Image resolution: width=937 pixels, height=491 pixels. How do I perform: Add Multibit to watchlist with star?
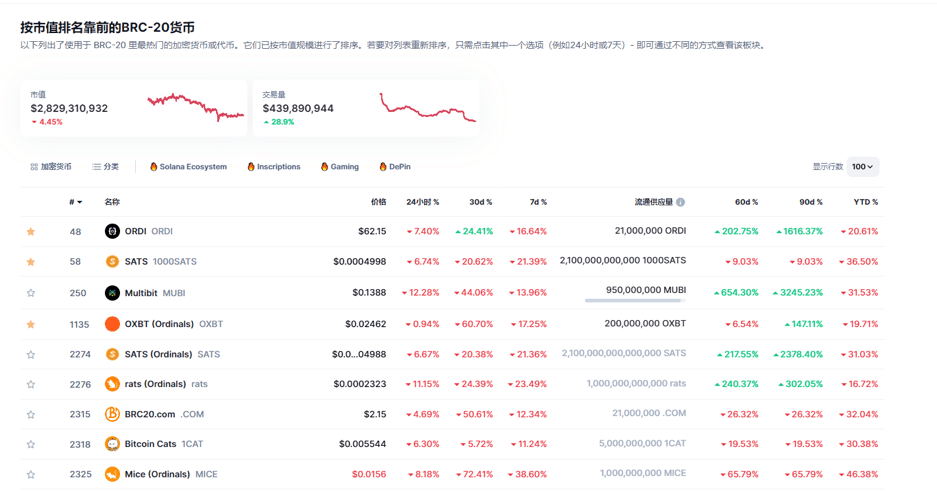pos(31,293)
